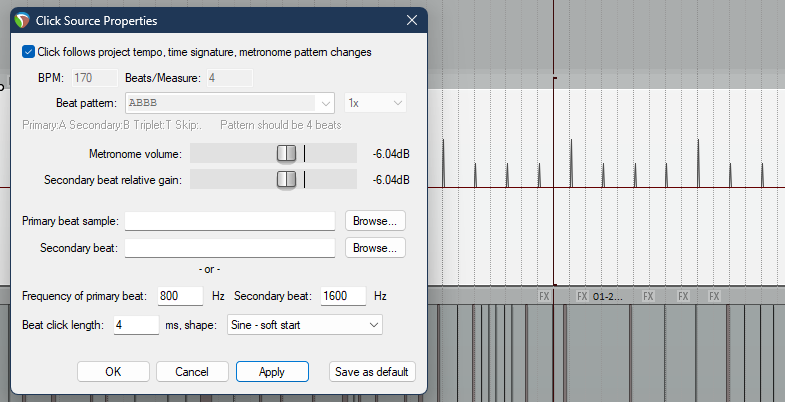785x402 pixels.
Task: Click the Frequency of primary beat field
Action: (180, 296)
